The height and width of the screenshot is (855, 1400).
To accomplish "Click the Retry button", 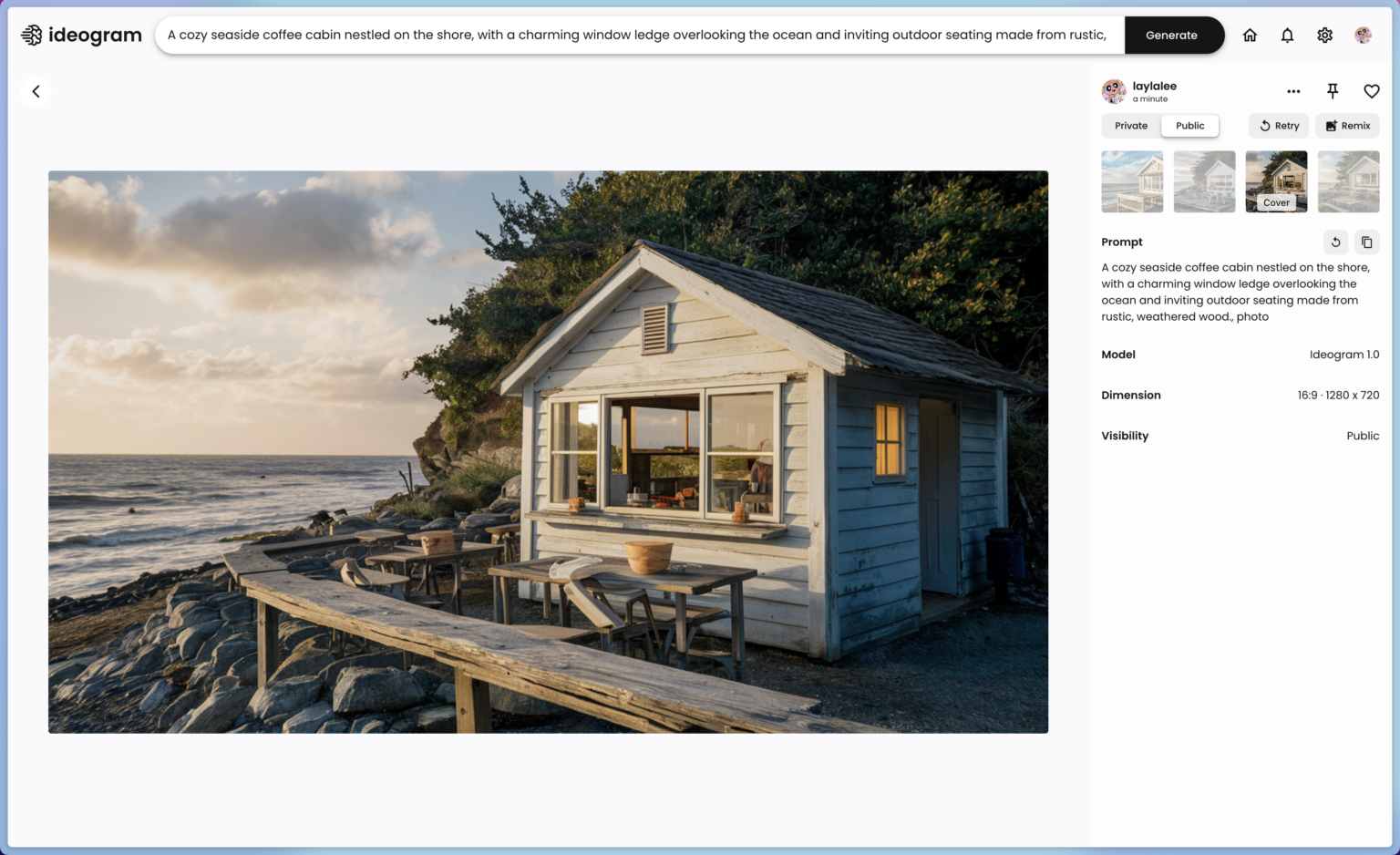I will [1279, 126].
